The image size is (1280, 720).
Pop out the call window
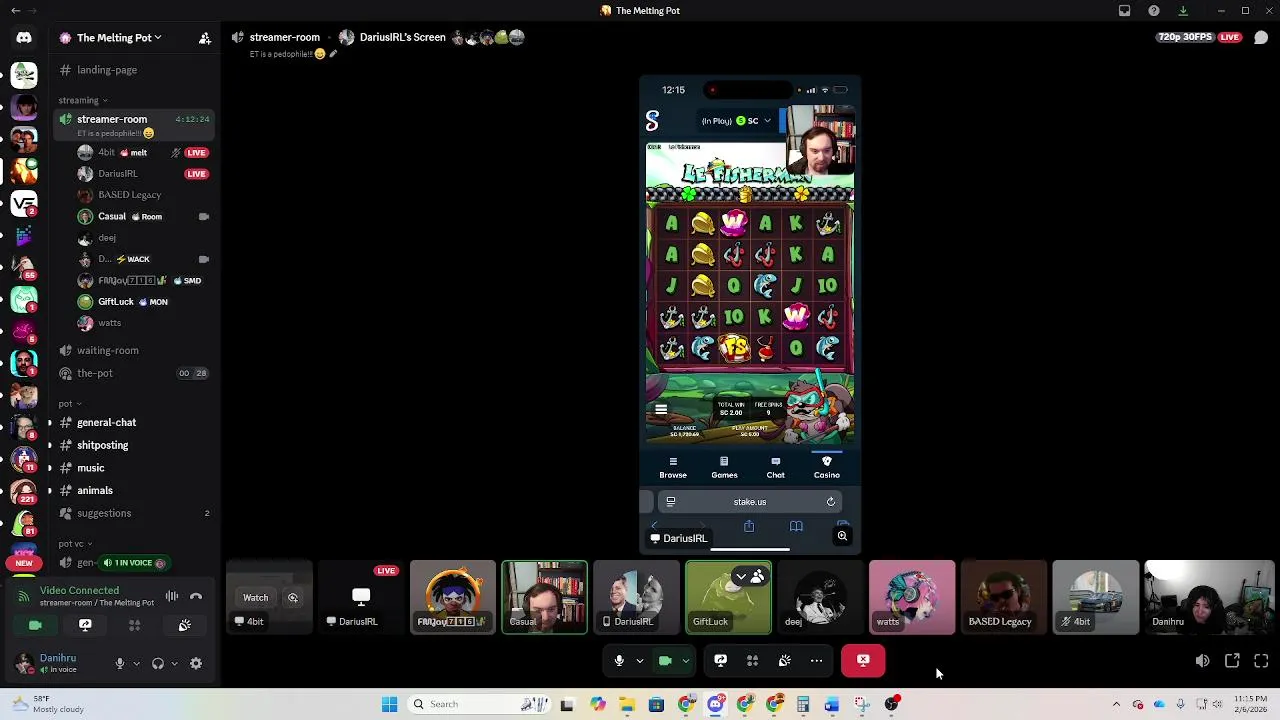[1232, 661]
